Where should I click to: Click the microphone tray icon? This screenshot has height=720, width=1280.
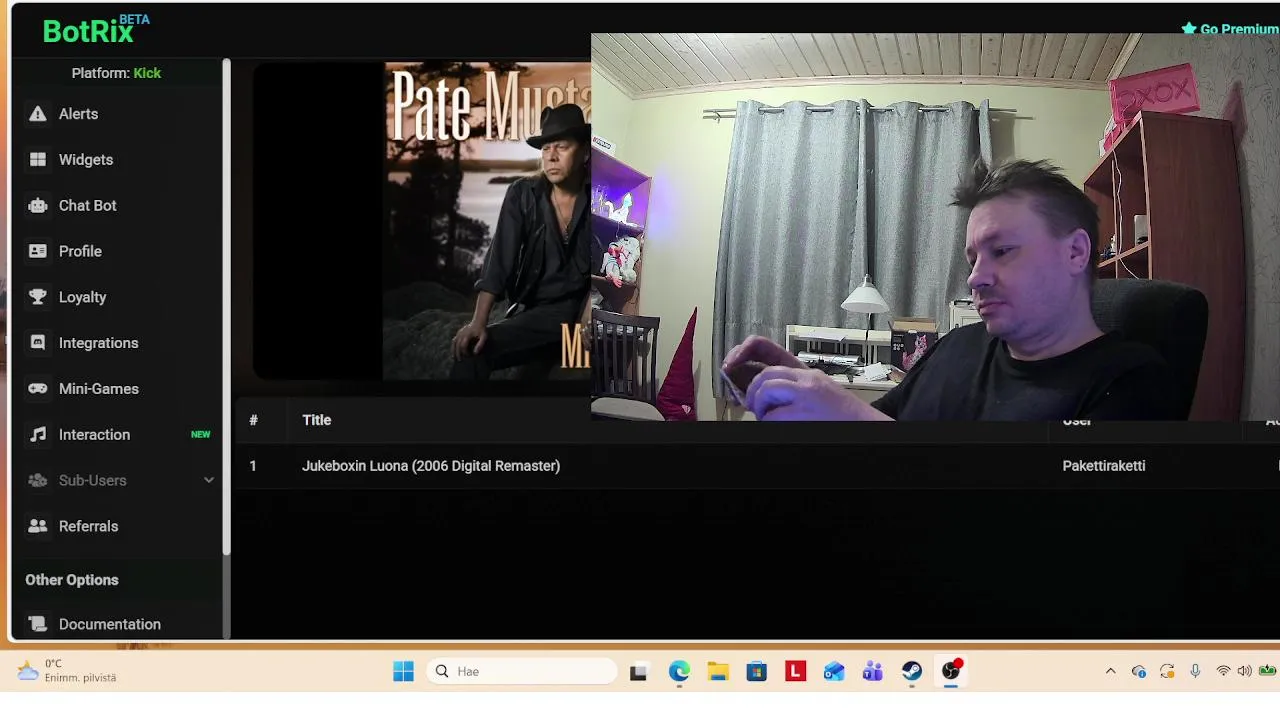1195,671
